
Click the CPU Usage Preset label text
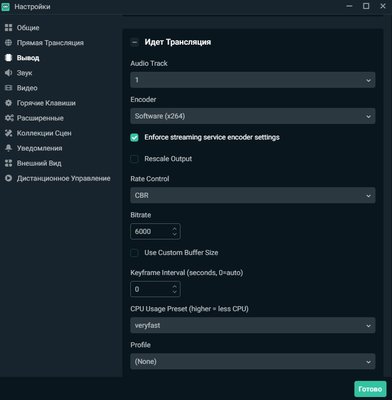click(189, 309)
